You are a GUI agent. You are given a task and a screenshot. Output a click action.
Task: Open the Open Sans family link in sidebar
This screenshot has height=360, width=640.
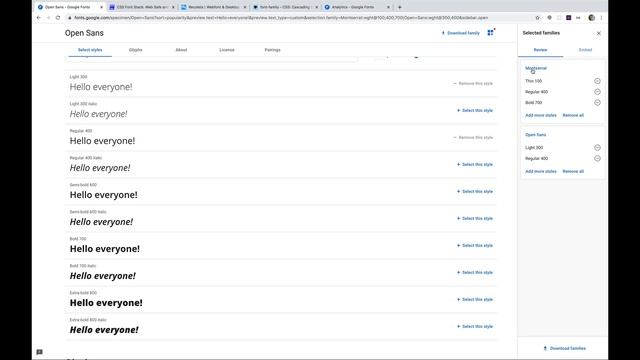tap(536, 135)
